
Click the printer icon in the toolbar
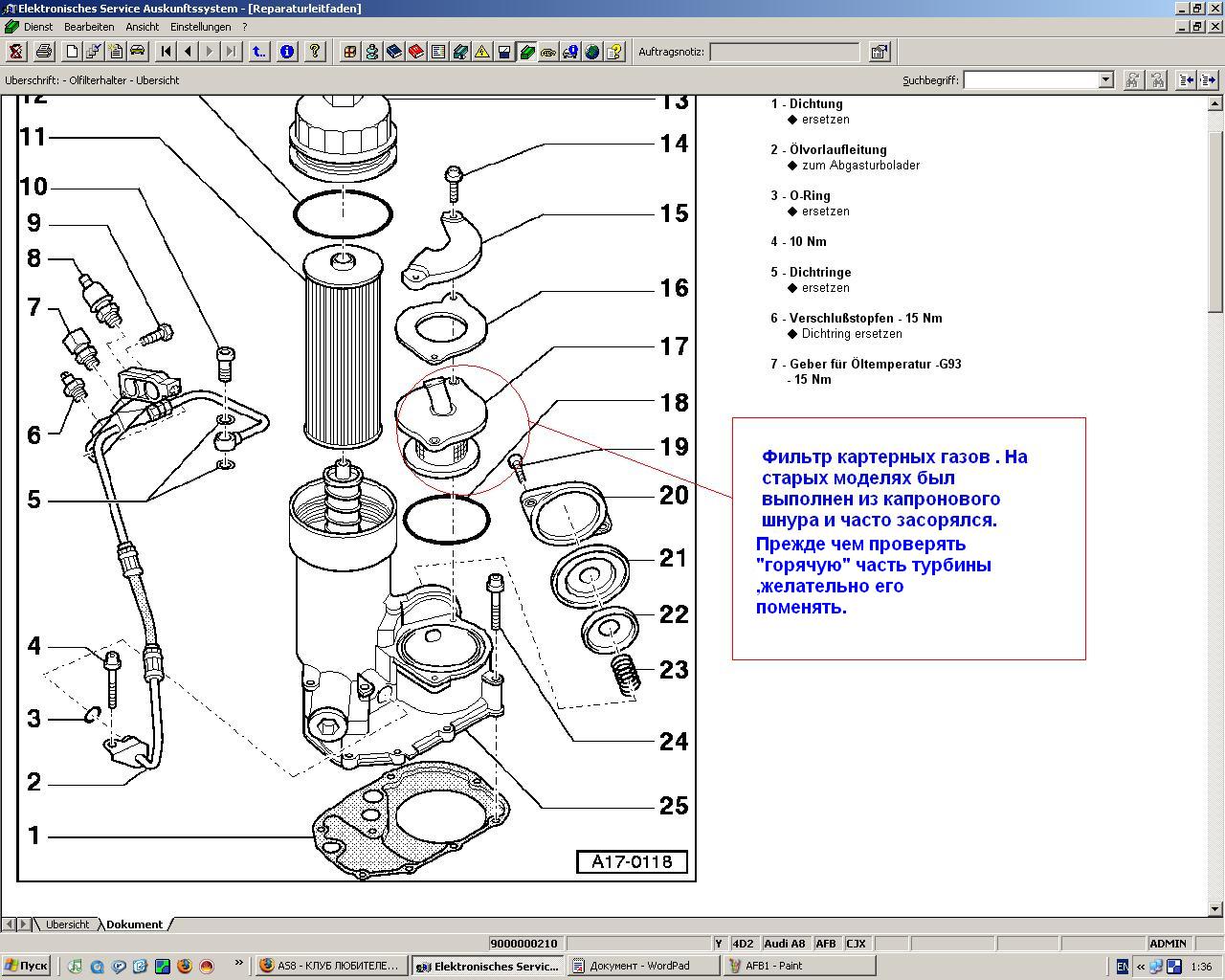click(43, 52)
